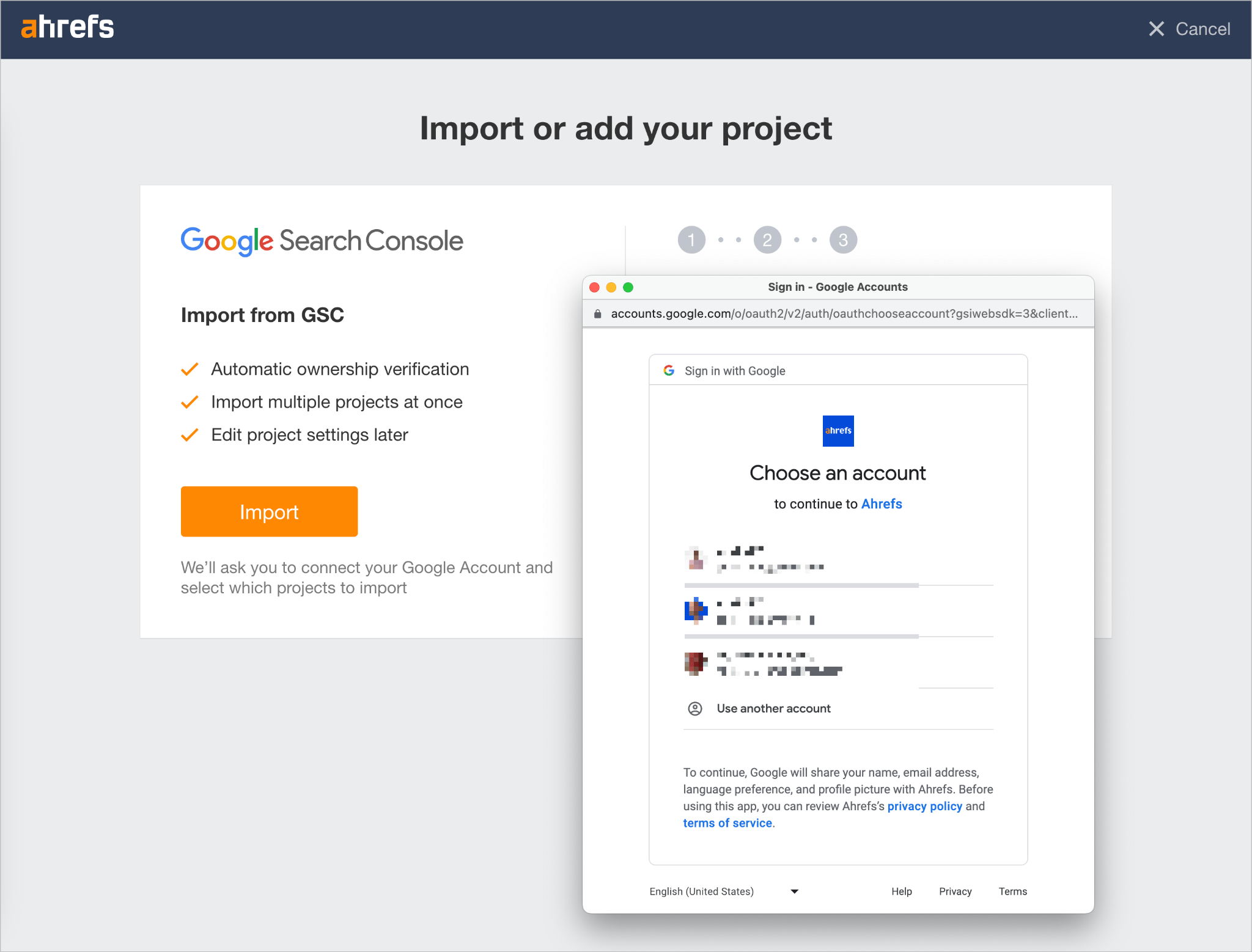The height and width of the screenshot is (952, 1252).
Task: Select step 3 in the progress indicator
Action: 843,240
